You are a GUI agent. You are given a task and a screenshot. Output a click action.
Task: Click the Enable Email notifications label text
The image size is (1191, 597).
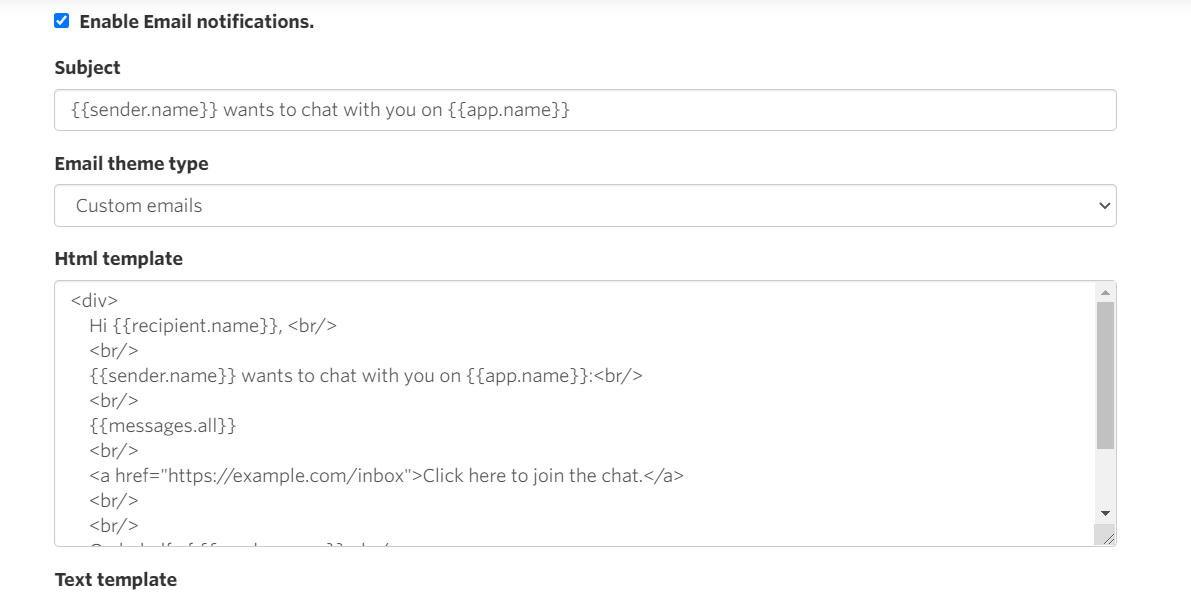(196, 21)
